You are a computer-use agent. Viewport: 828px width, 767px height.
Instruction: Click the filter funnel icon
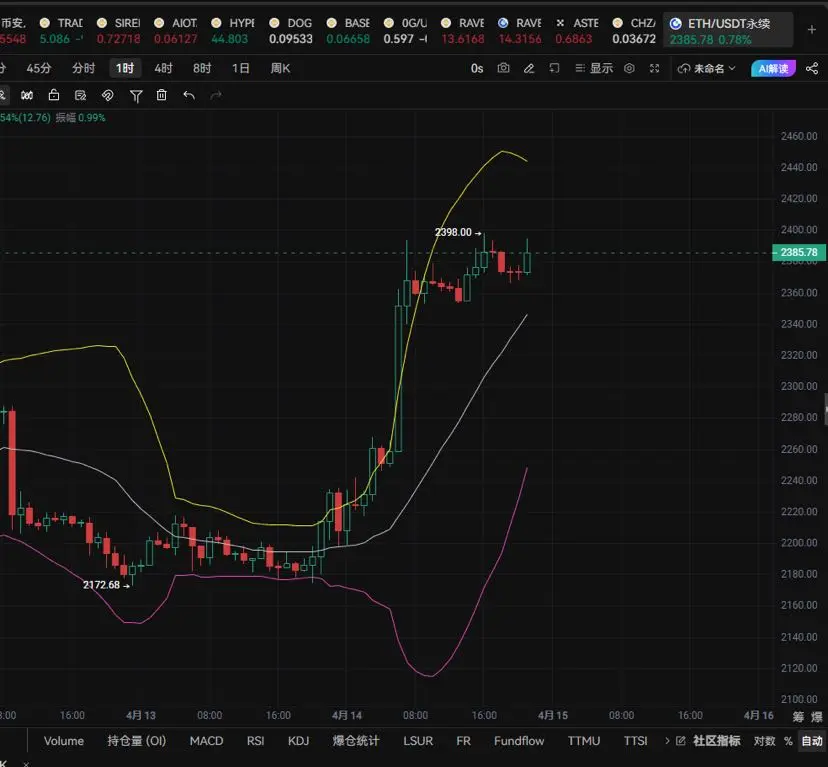[x=136, y=96]
